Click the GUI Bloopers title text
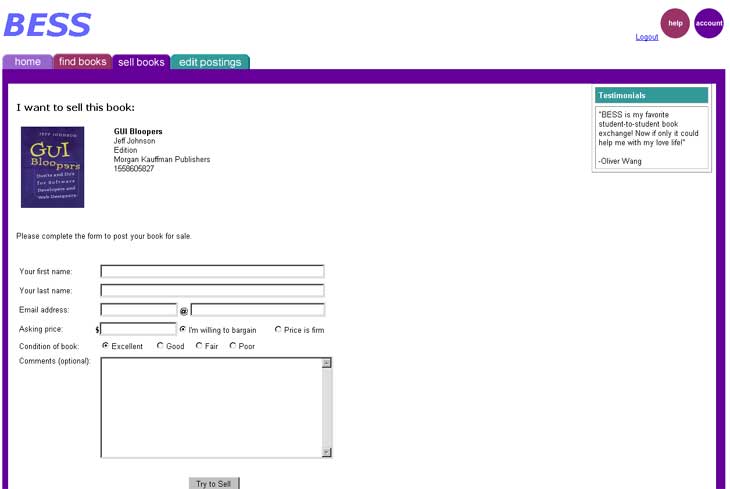This screenshot has width=730, height=489. click(x=138, y=131)
